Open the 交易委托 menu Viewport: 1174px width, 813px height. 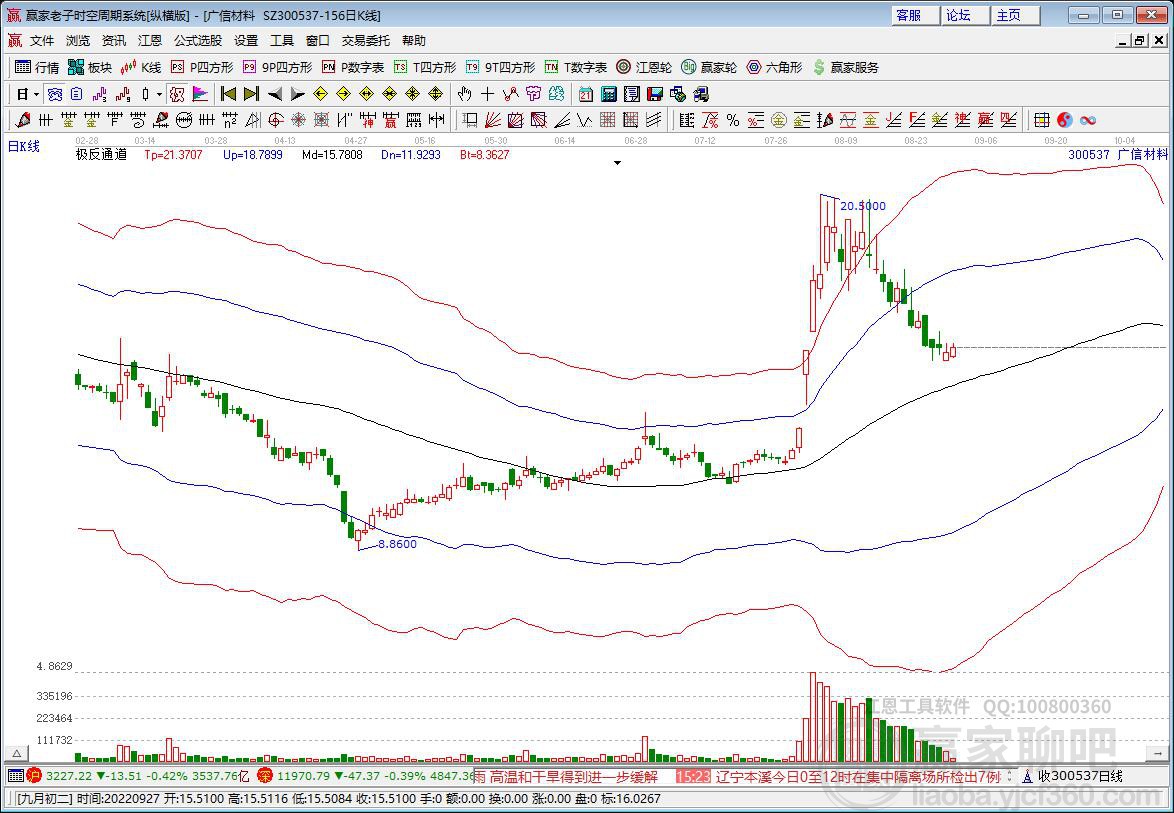click(x=365, y=40)
